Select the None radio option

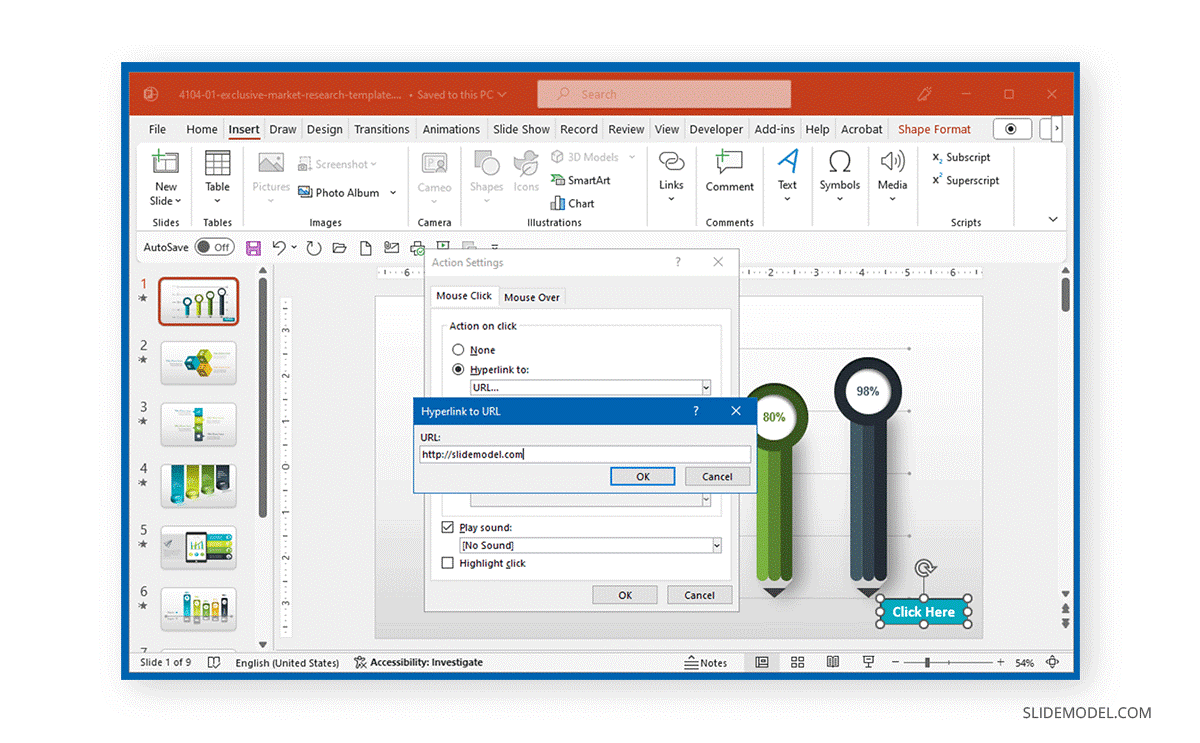[458, 350]
